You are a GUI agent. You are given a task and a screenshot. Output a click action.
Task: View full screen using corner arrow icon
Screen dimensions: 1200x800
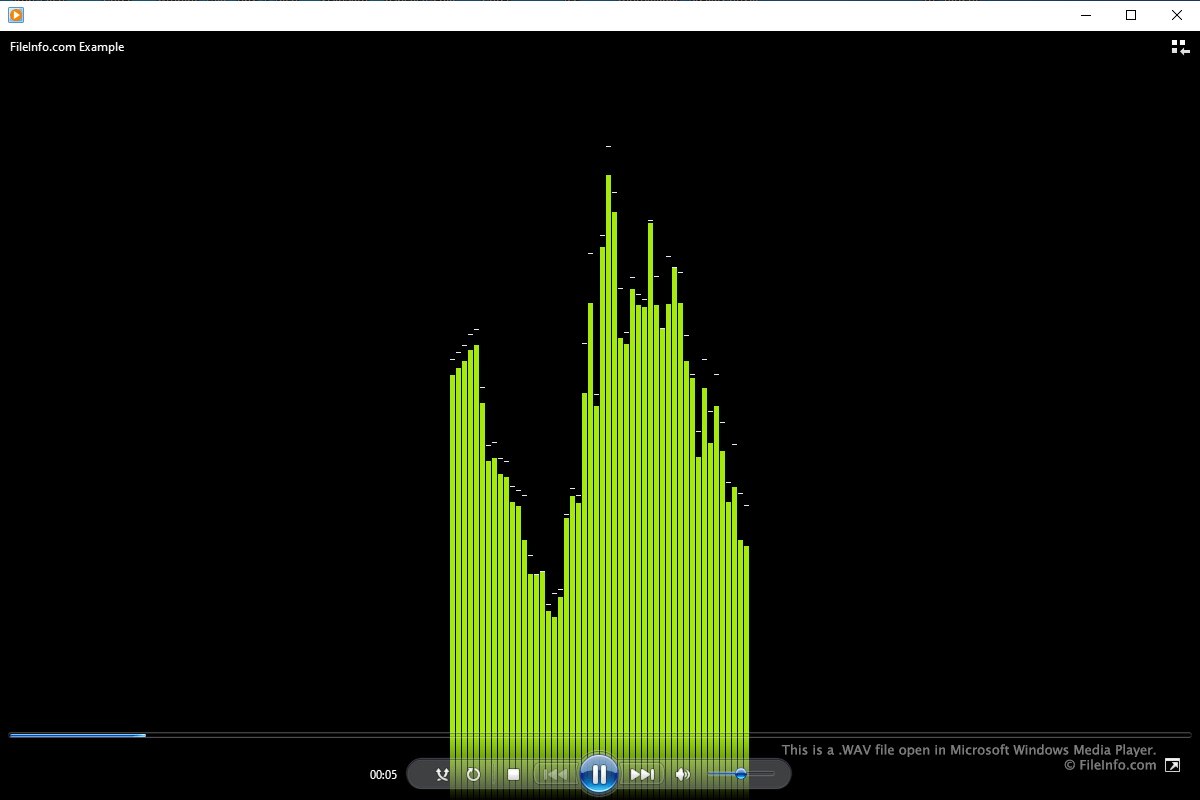tap(1173, 765)
